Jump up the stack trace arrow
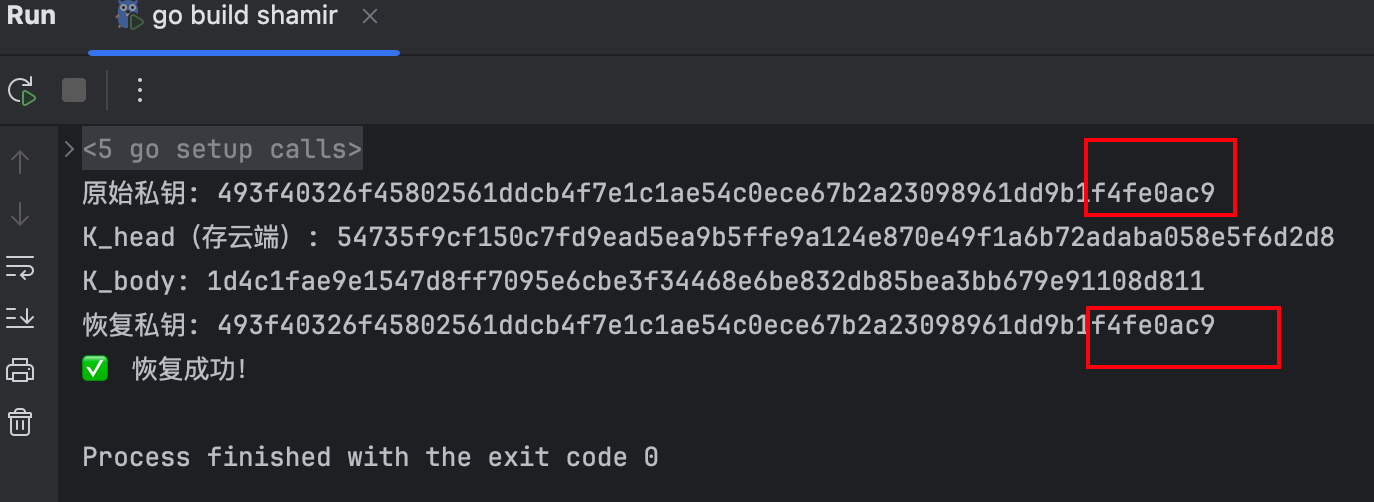 (21, 161)
